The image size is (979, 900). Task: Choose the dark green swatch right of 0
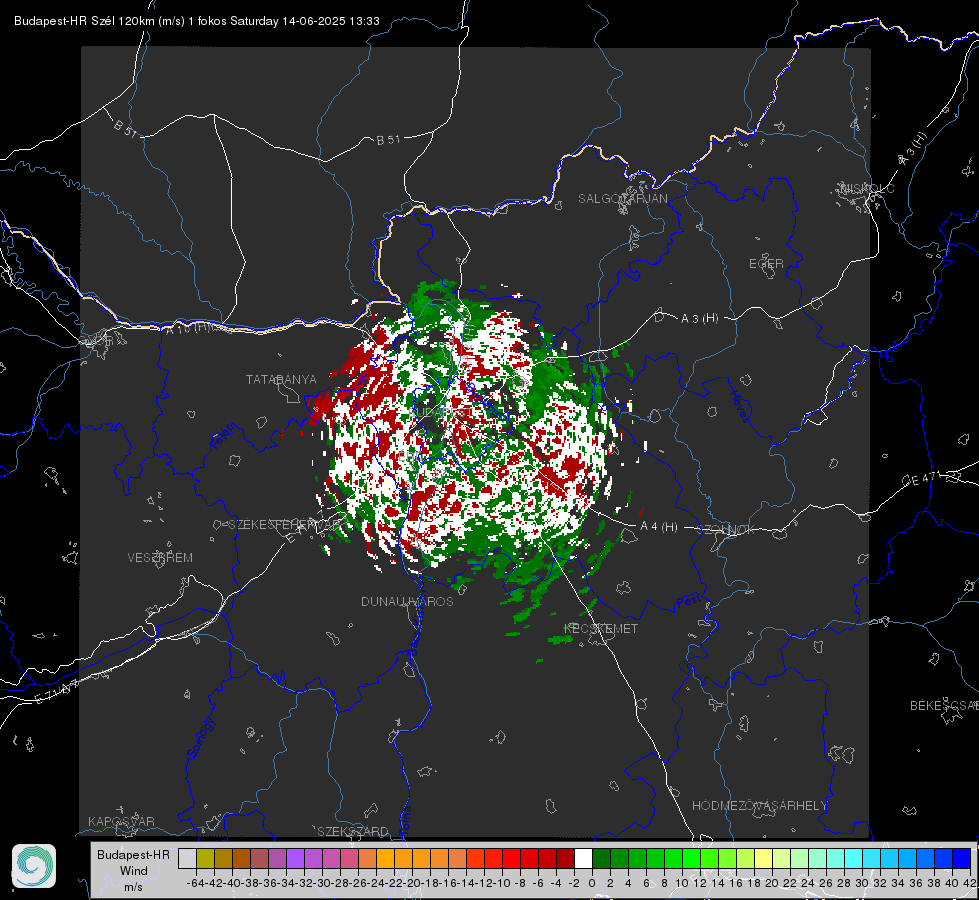coord(601,859)
